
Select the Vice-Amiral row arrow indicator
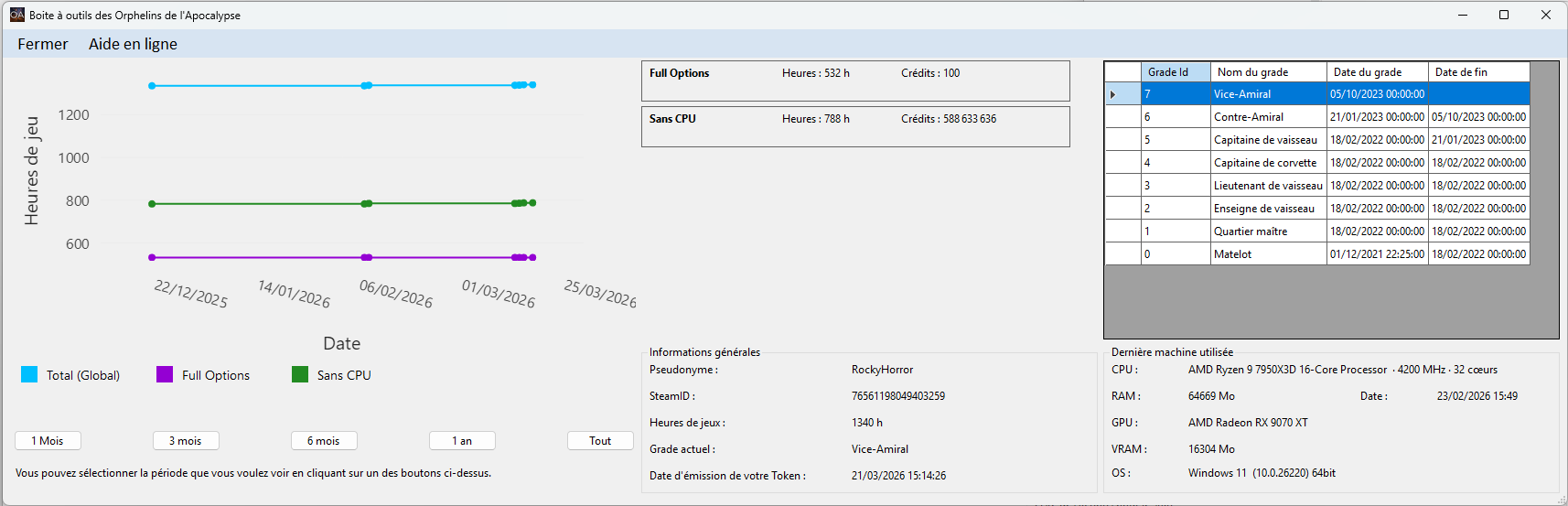1122,94
